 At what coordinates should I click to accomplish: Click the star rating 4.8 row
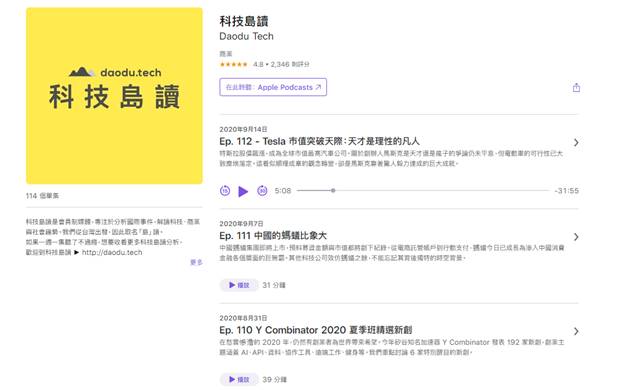coord(264,64)
